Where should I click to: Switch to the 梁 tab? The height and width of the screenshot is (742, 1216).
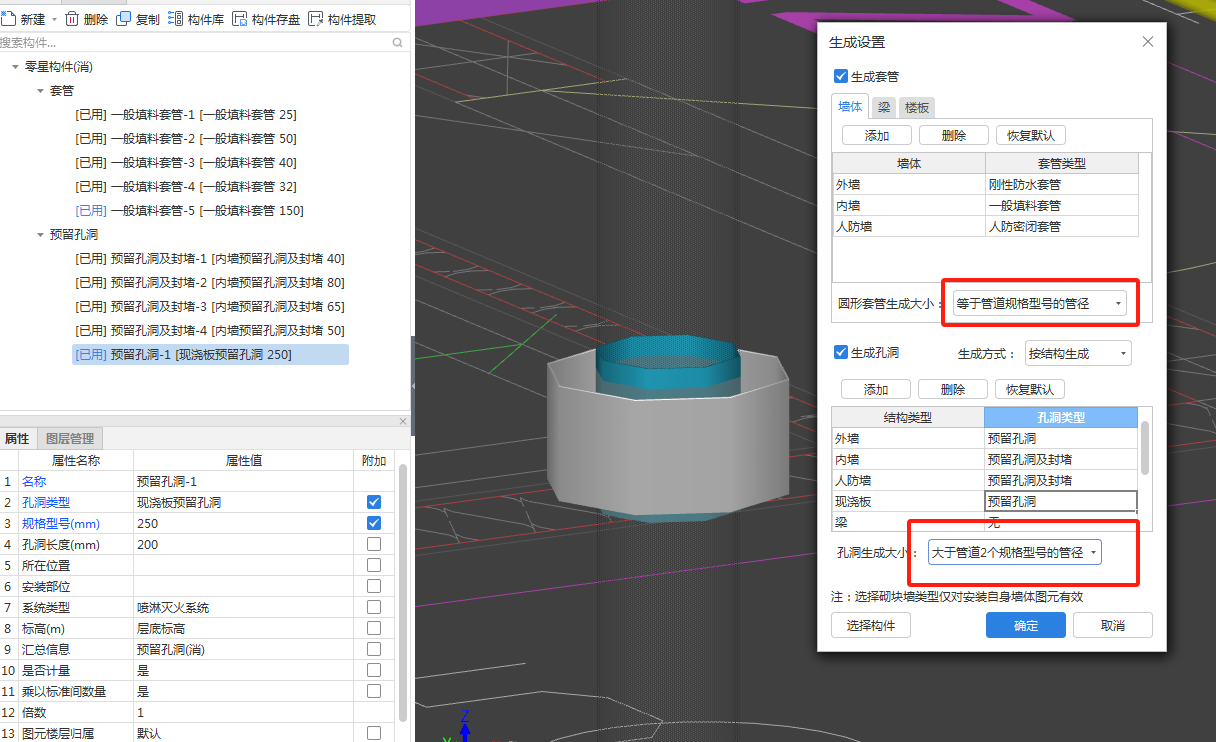click(x=884, y=107)
